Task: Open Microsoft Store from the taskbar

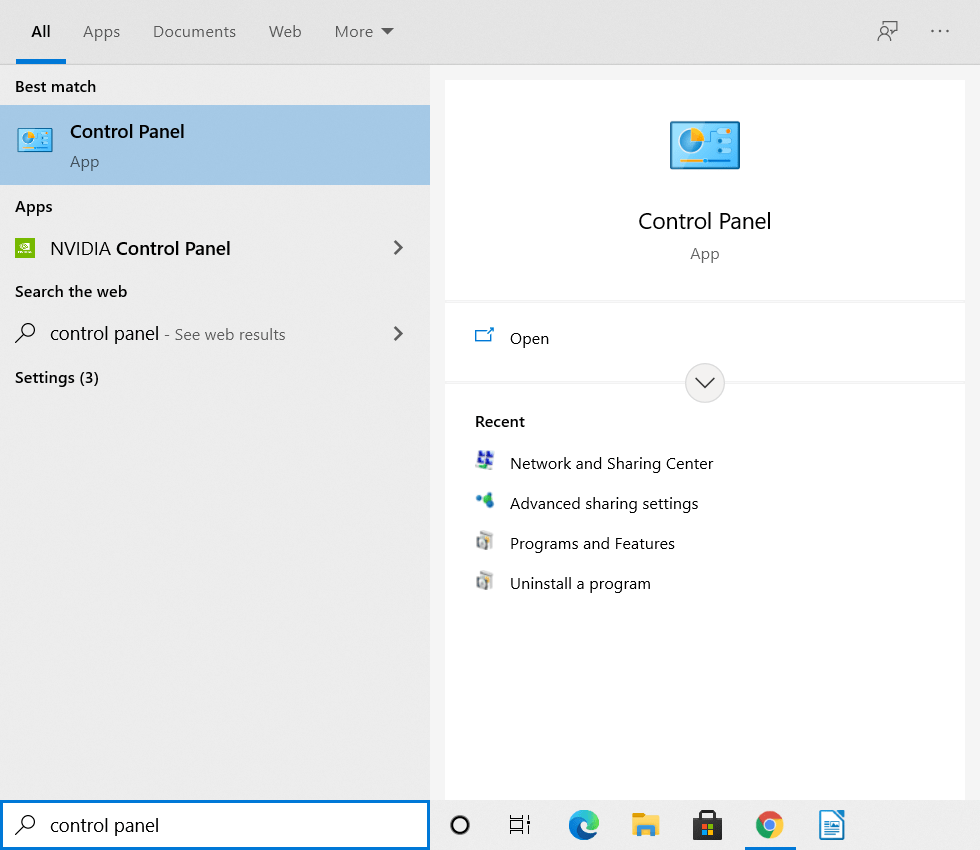Action: tap(708, 825)
